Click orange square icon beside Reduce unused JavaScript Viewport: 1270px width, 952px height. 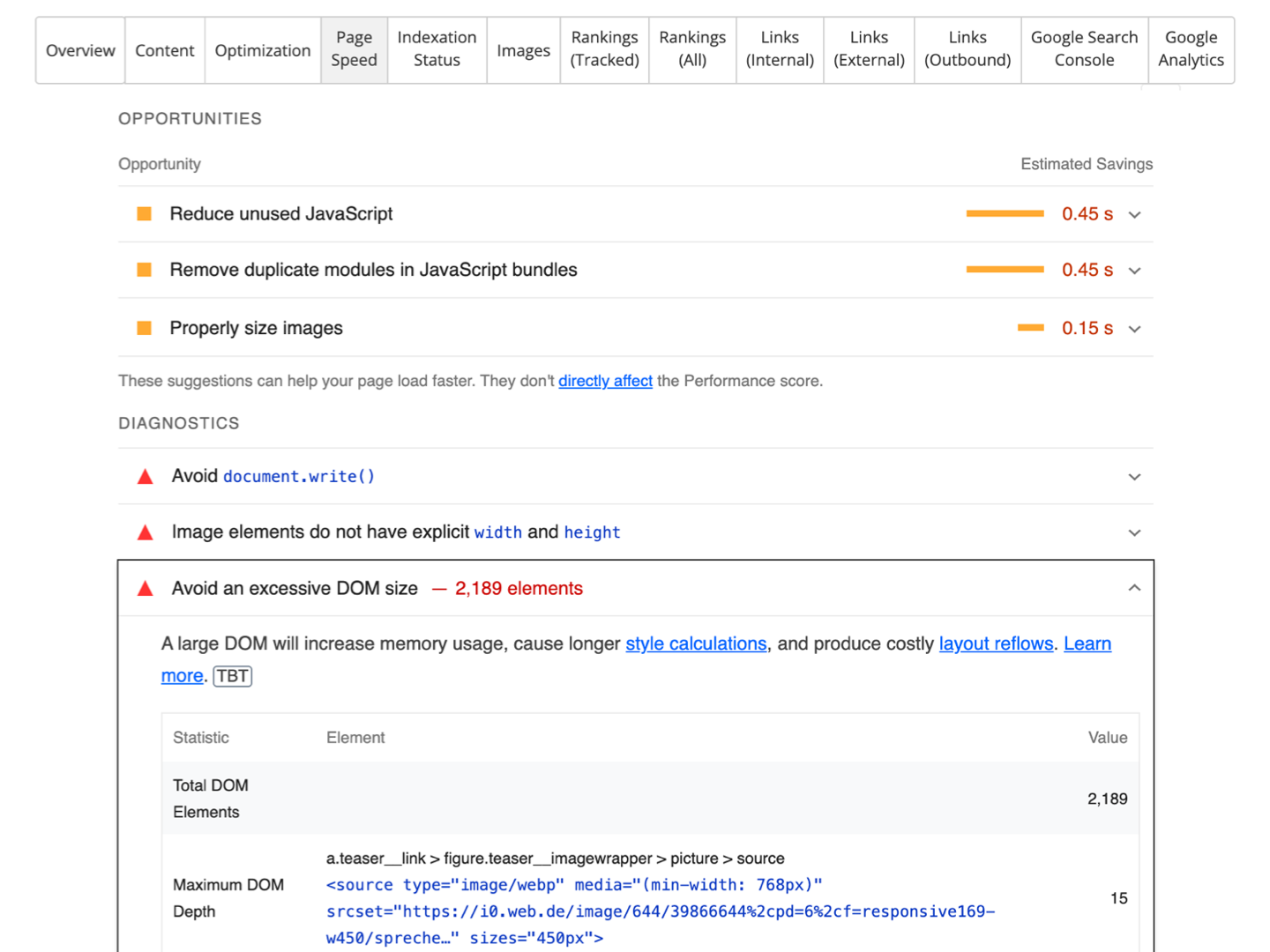click(145, 214)
